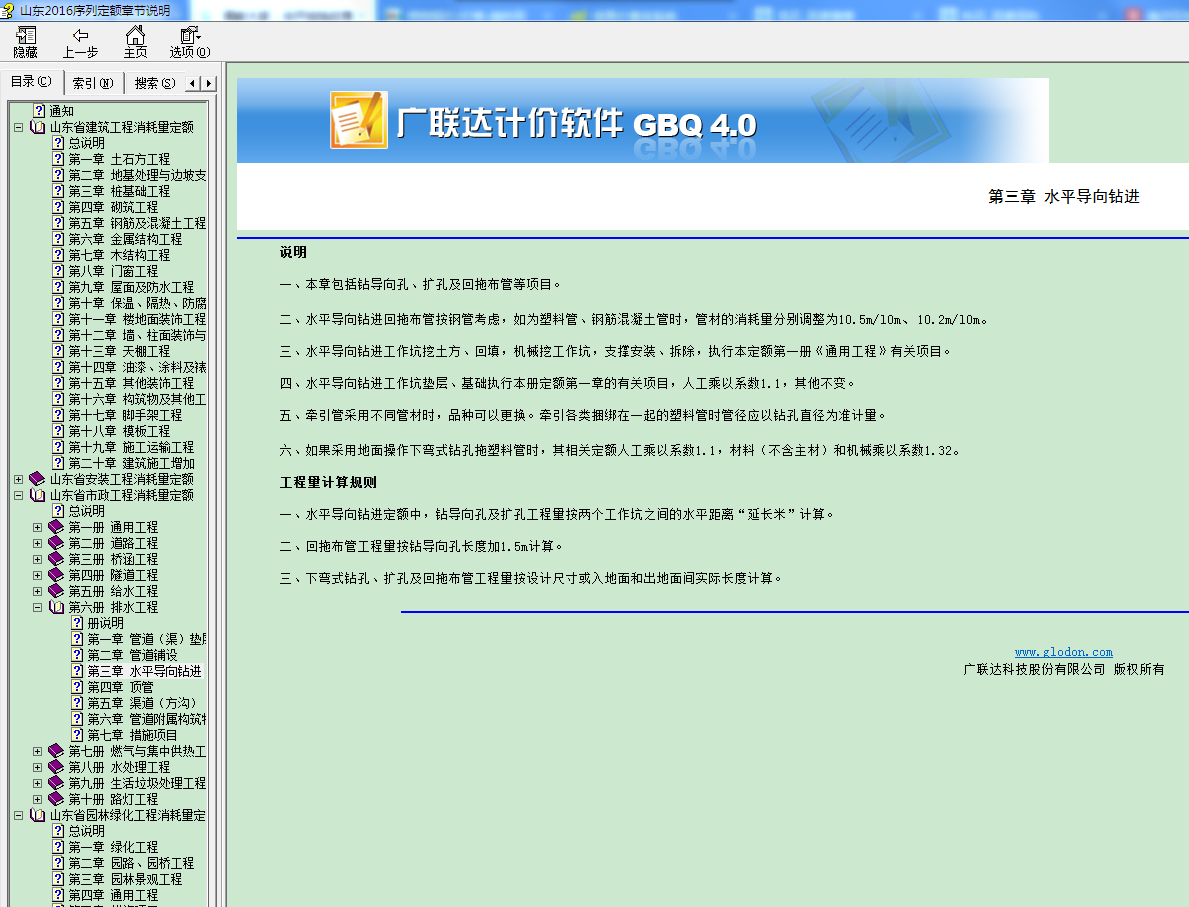Open 第五章 钢筋及混凝土工程 topic

137,223
